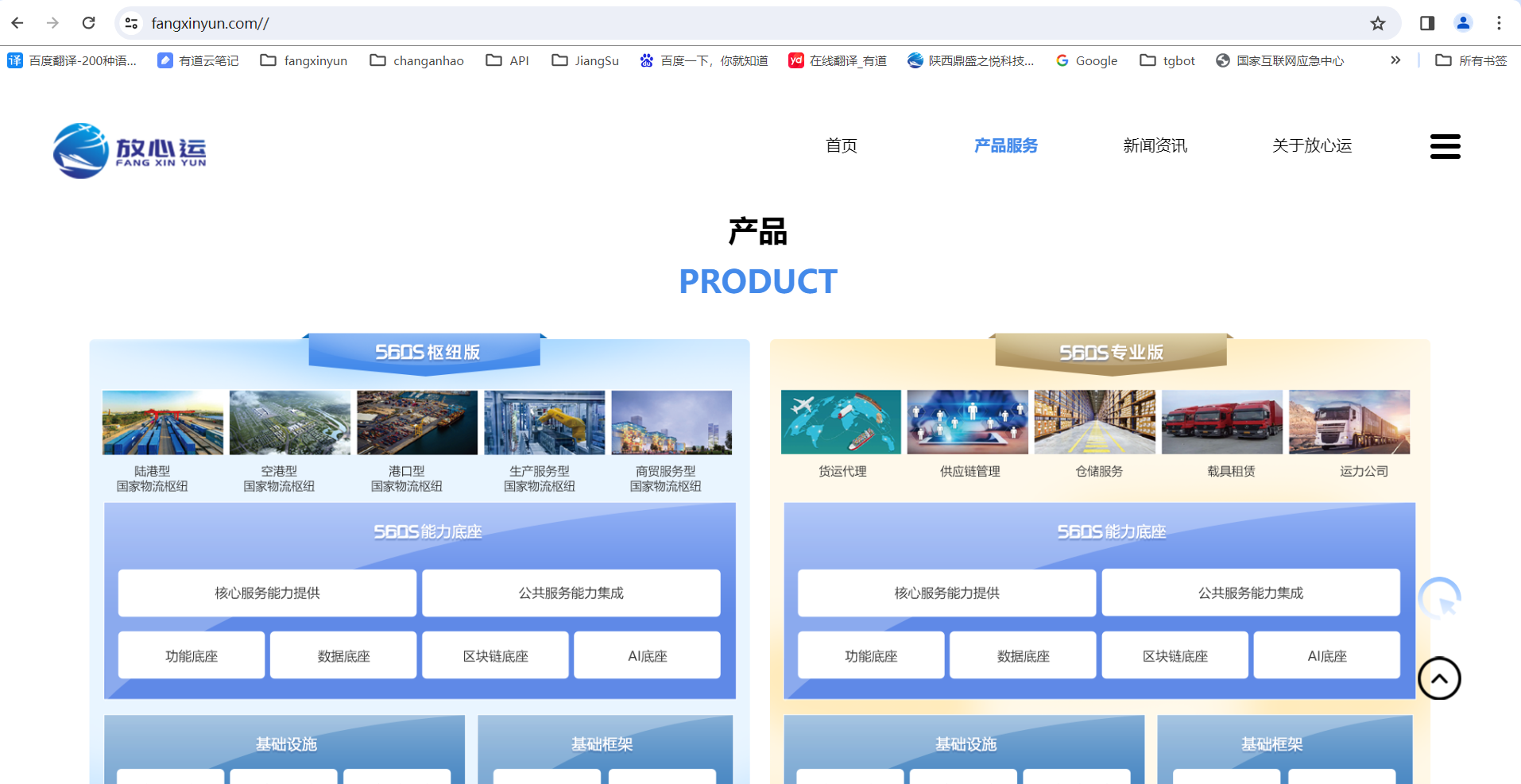Go back to the previous page
The height and width of the screenshot is (784, 1521).
(17, 23)
